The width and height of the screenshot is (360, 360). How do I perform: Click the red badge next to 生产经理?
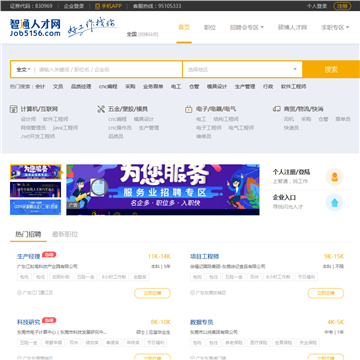coord(49,255)
